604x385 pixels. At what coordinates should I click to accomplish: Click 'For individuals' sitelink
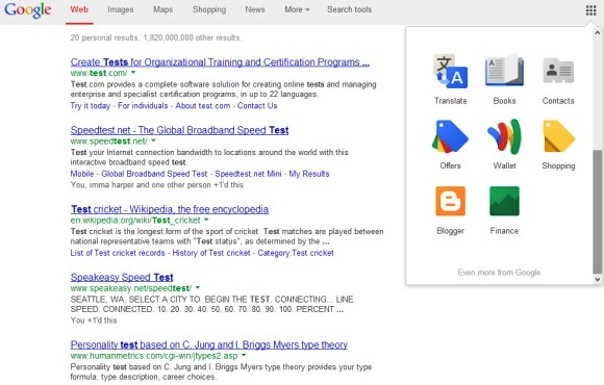[143, 106]
